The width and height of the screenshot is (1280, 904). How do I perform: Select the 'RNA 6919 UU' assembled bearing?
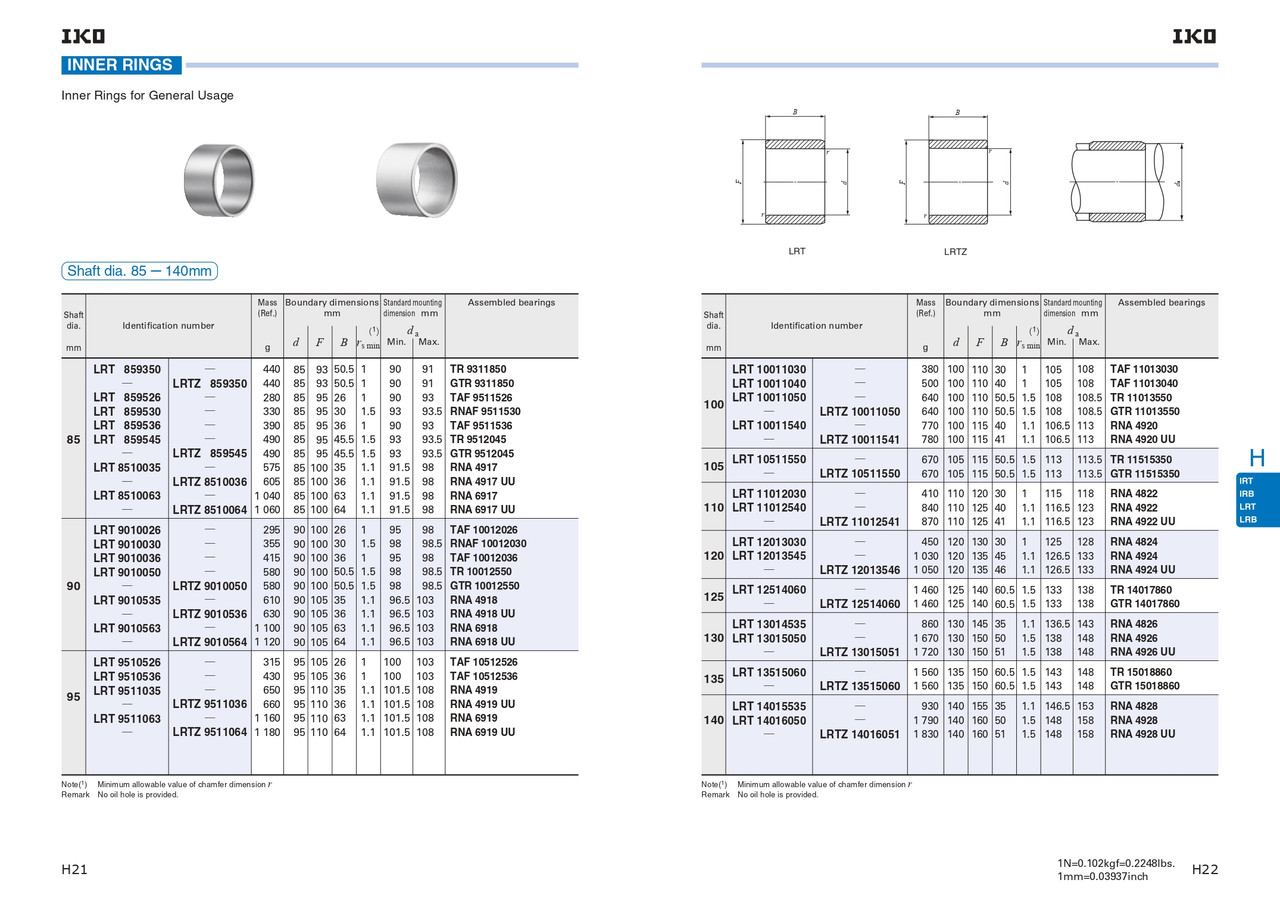coord(483,732)
